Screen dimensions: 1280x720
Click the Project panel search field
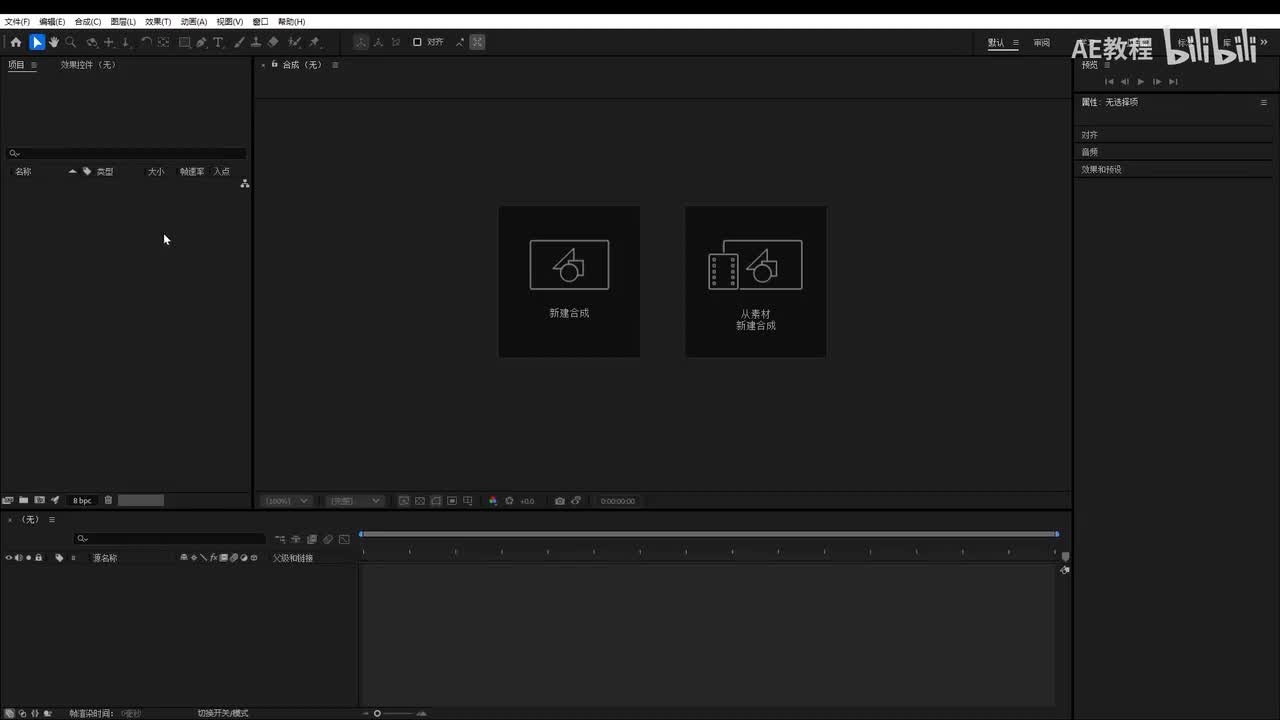(x=126, y=153)
